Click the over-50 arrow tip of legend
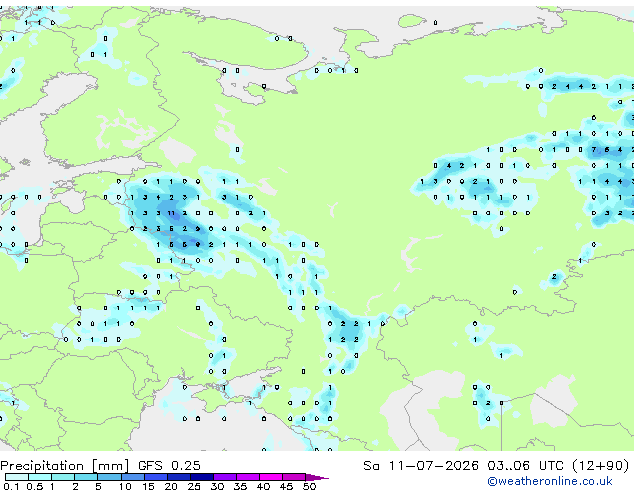Image resolution: width=634 pixels, height=490 pixels. (317, 477)
